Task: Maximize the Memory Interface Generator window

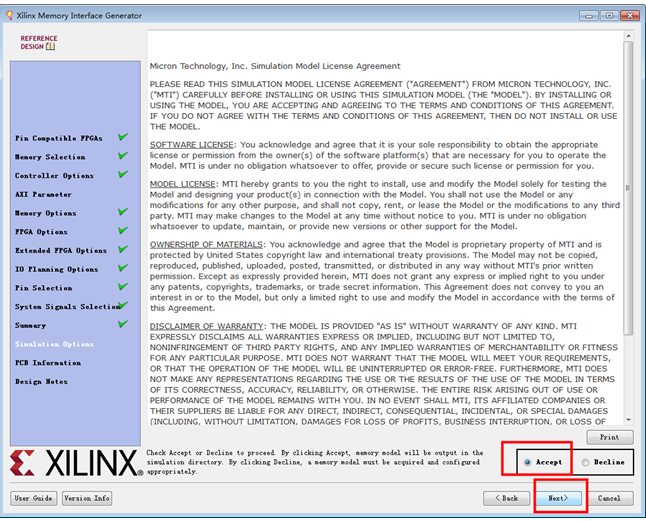Action: pos(609,16)
